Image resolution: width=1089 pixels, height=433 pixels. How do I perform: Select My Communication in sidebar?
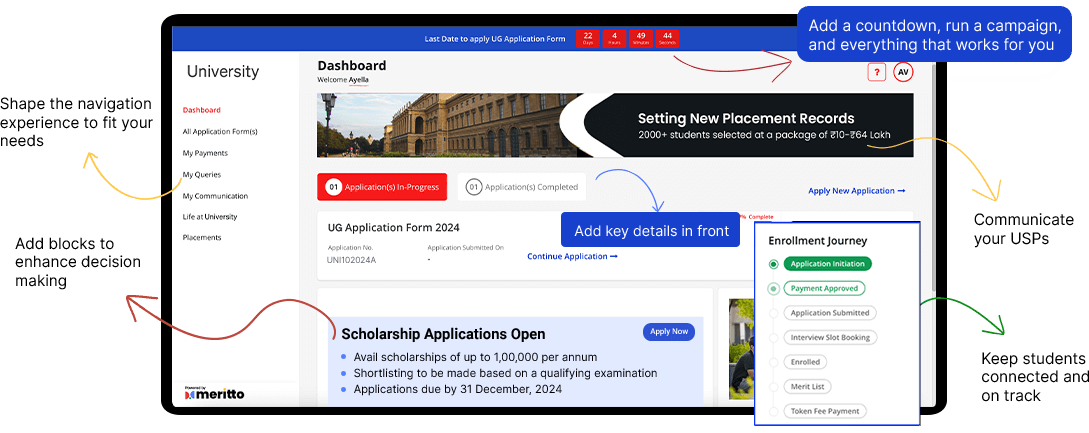click(x=215, y=196)
